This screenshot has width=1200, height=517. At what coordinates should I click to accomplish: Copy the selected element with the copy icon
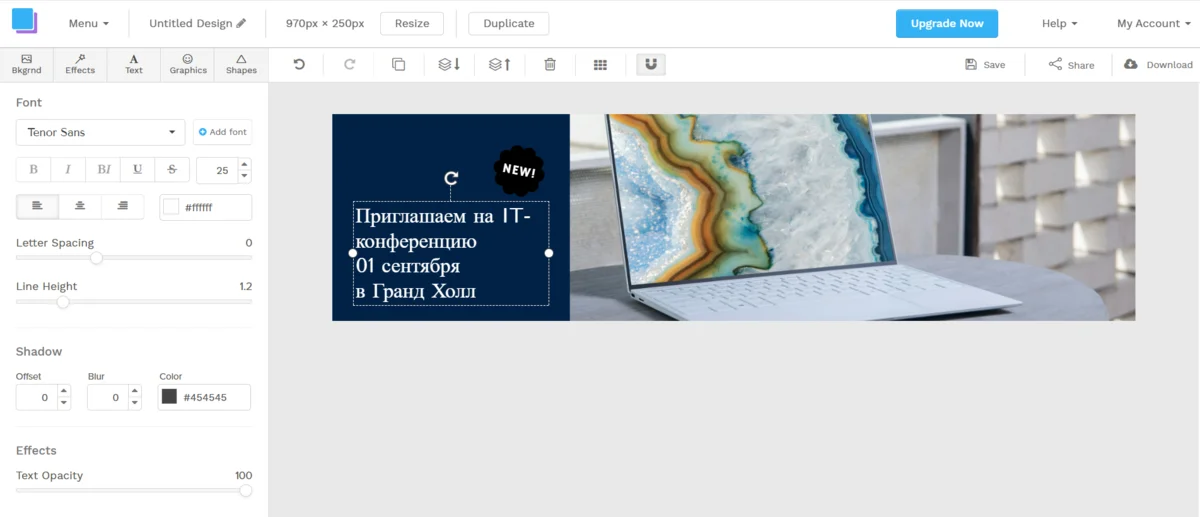point(398,64)
